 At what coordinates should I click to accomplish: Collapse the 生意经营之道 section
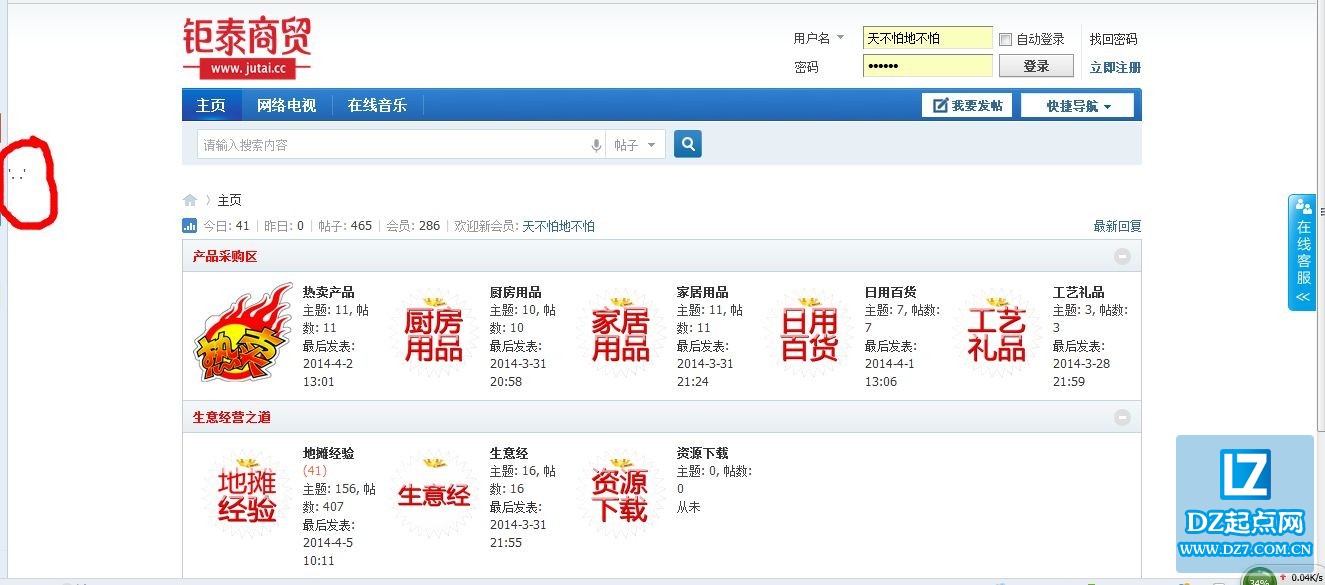[x=1122, y=417]
